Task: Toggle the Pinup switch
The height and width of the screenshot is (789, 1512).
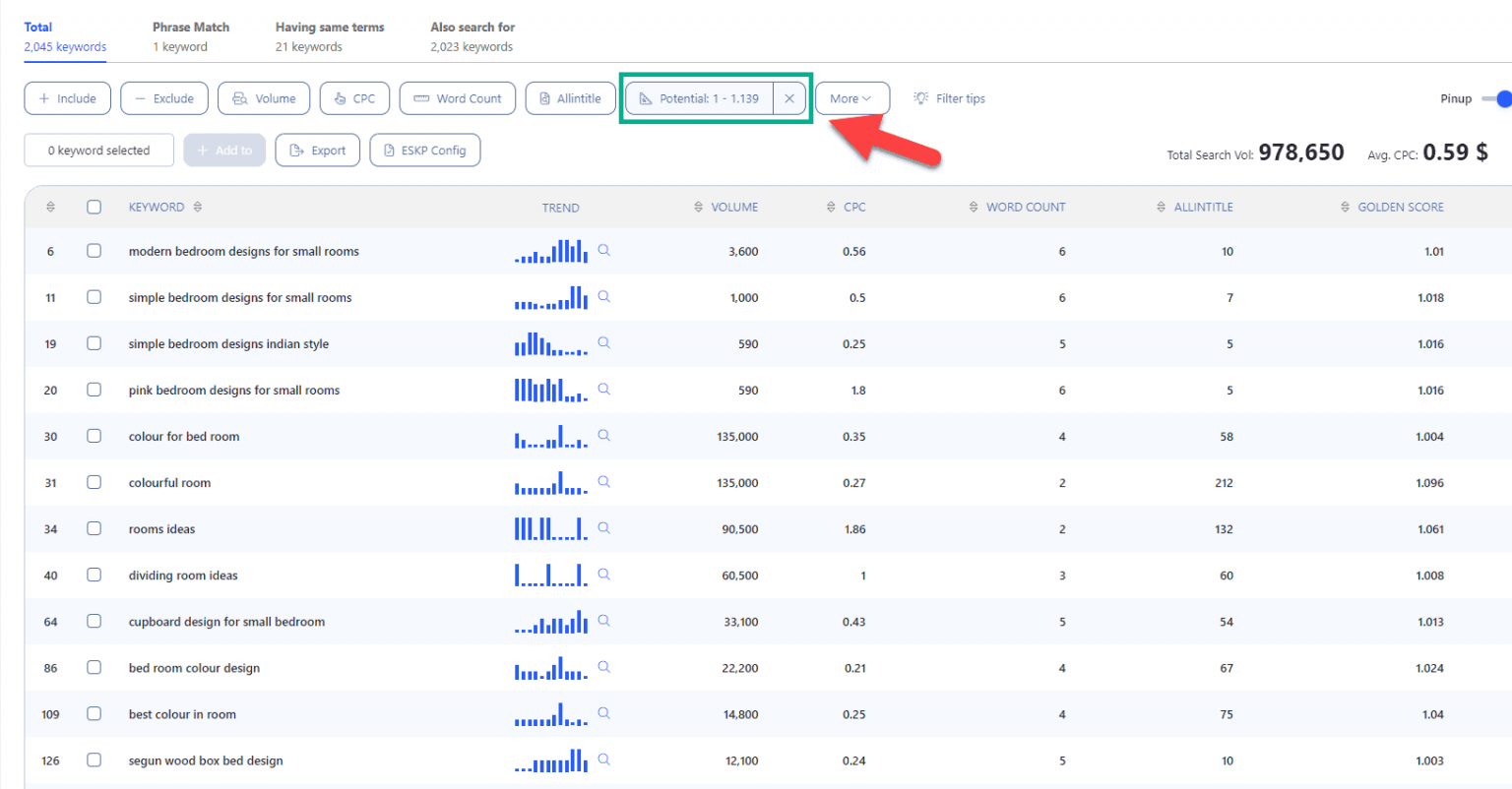Action: coord(1498,98)
